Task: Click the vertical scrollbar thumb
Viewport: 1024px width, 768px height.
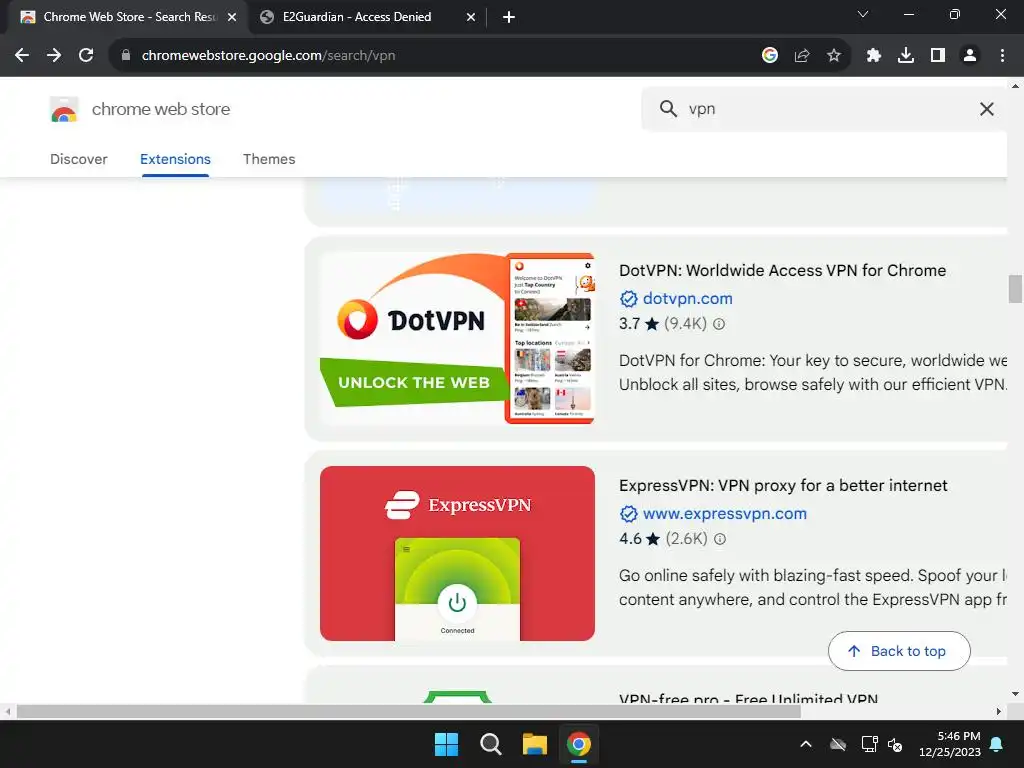Action: (x=1015, y=289)
